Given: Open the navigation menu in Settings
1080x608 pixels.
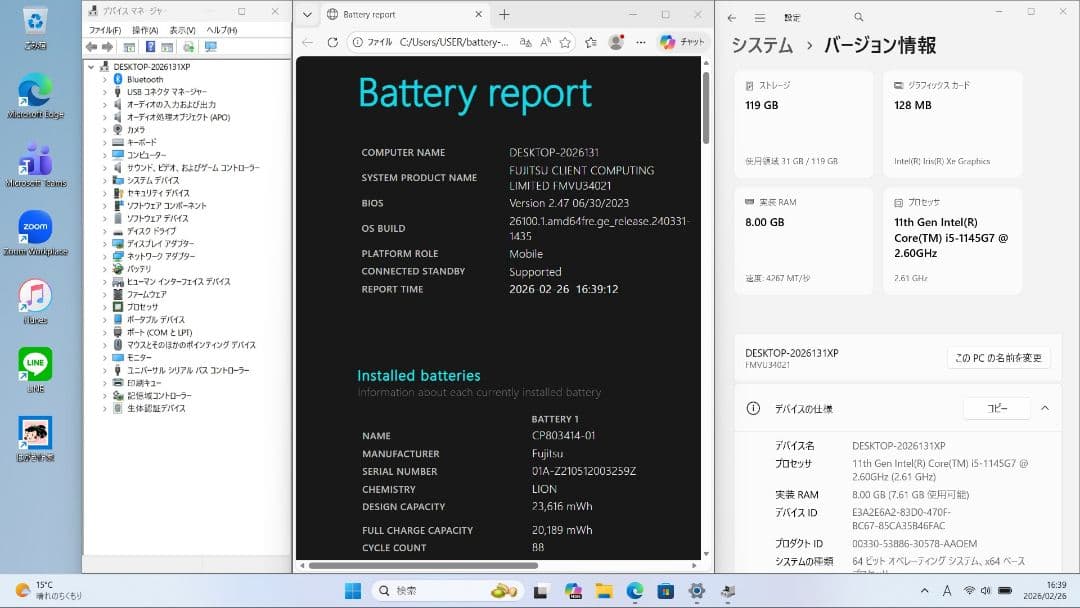Looking at the screenshot, I should point(761,16).
